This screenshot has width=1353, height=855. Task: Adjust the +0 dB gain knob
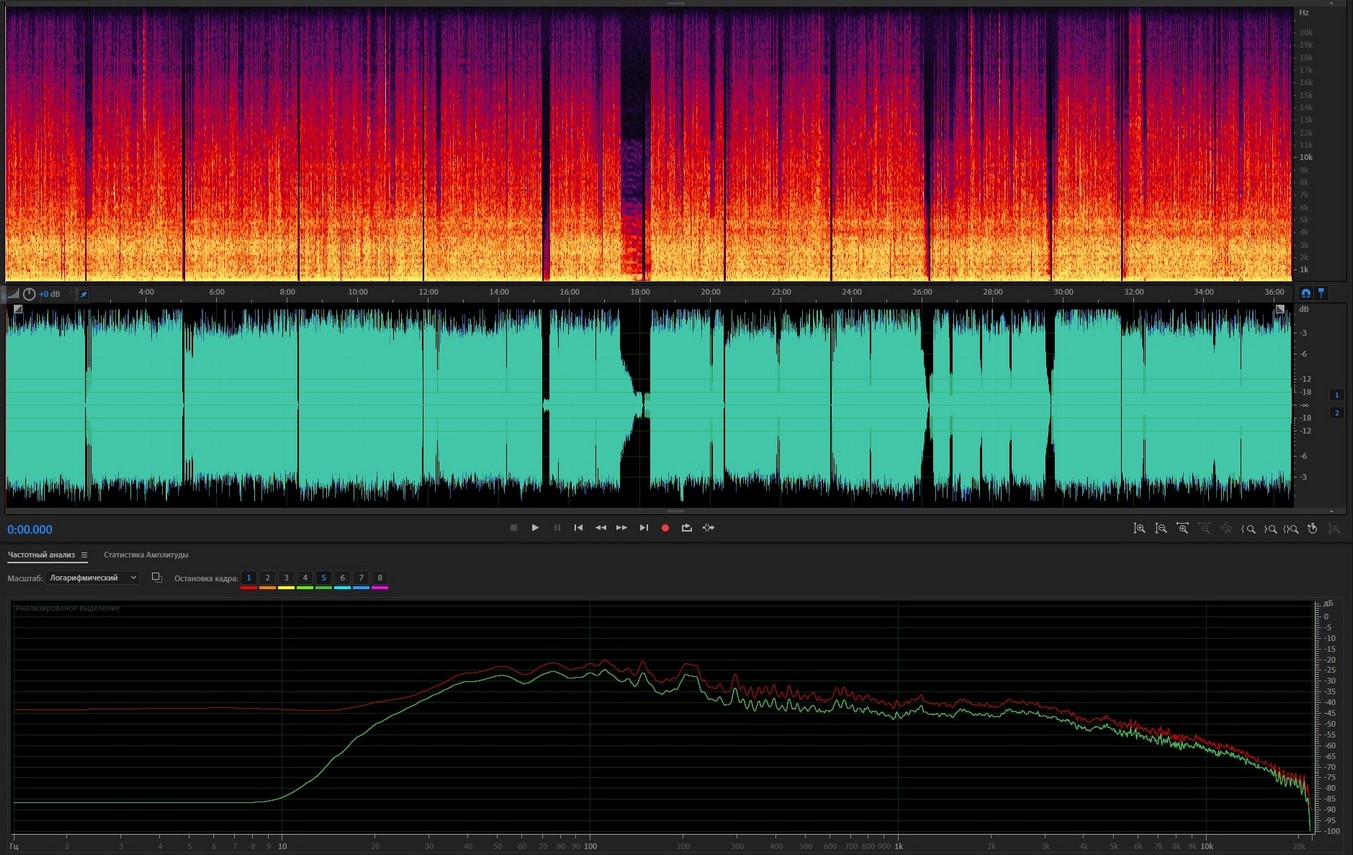point(29,294)
